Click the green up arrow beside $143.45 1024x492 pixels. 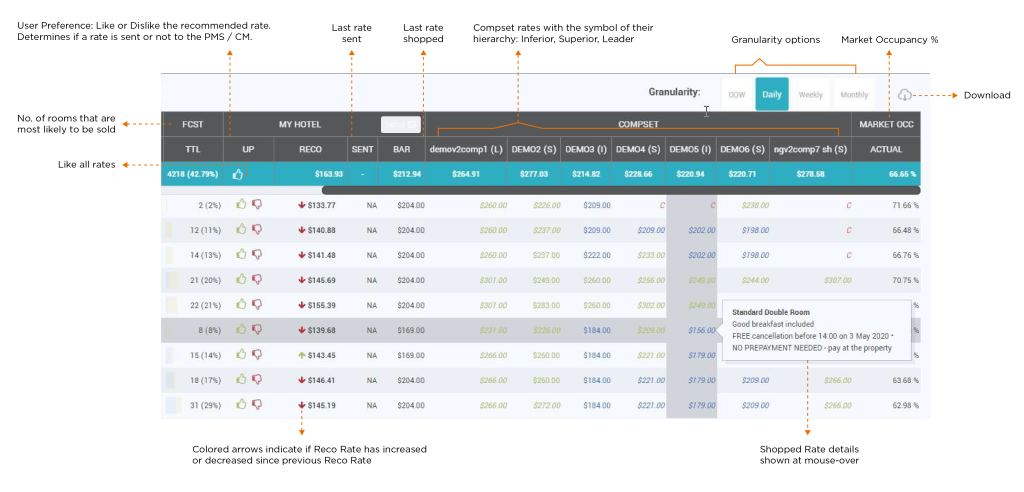[x=302, y=355]
